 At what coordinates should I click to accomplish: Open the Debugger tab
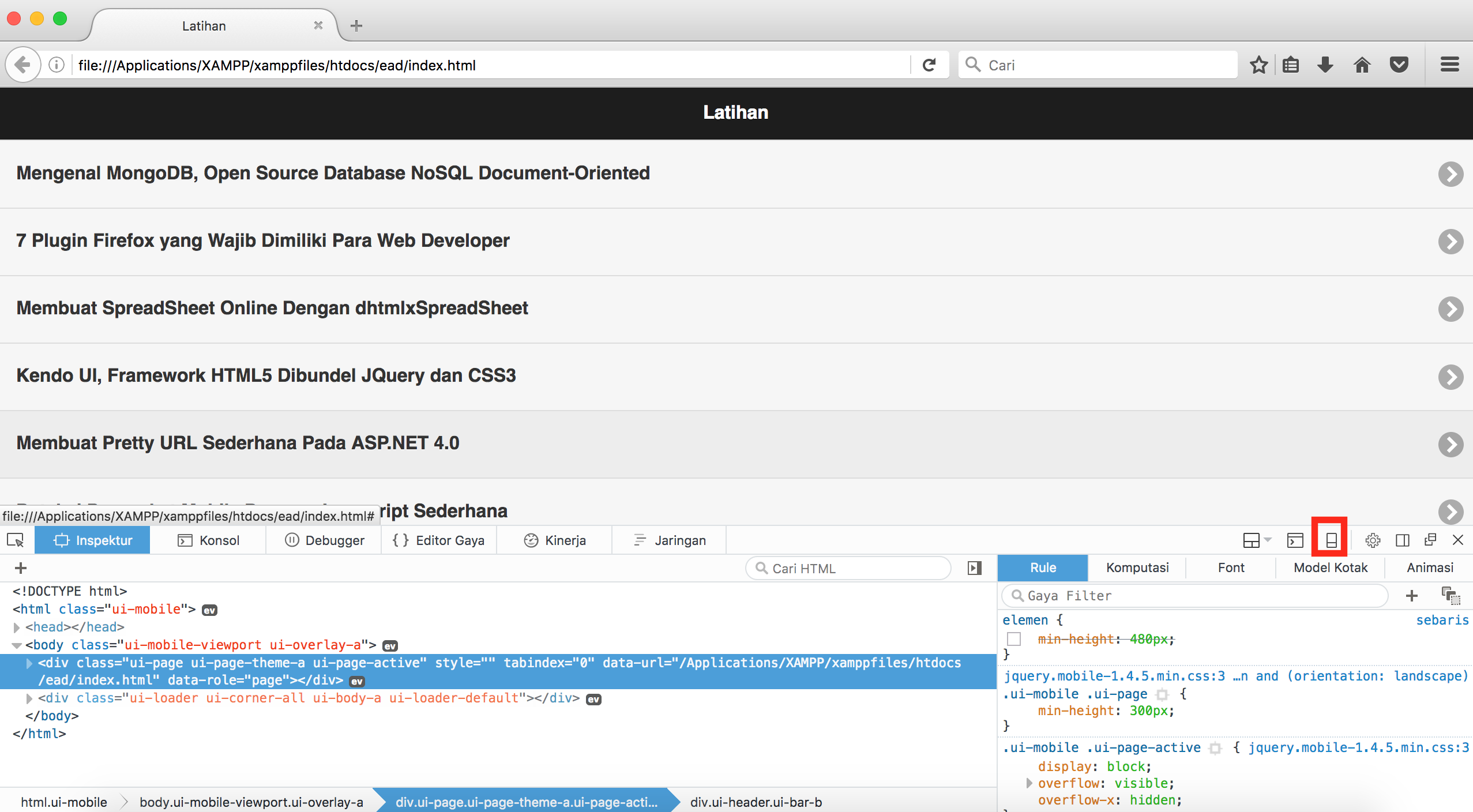[324, 540]
